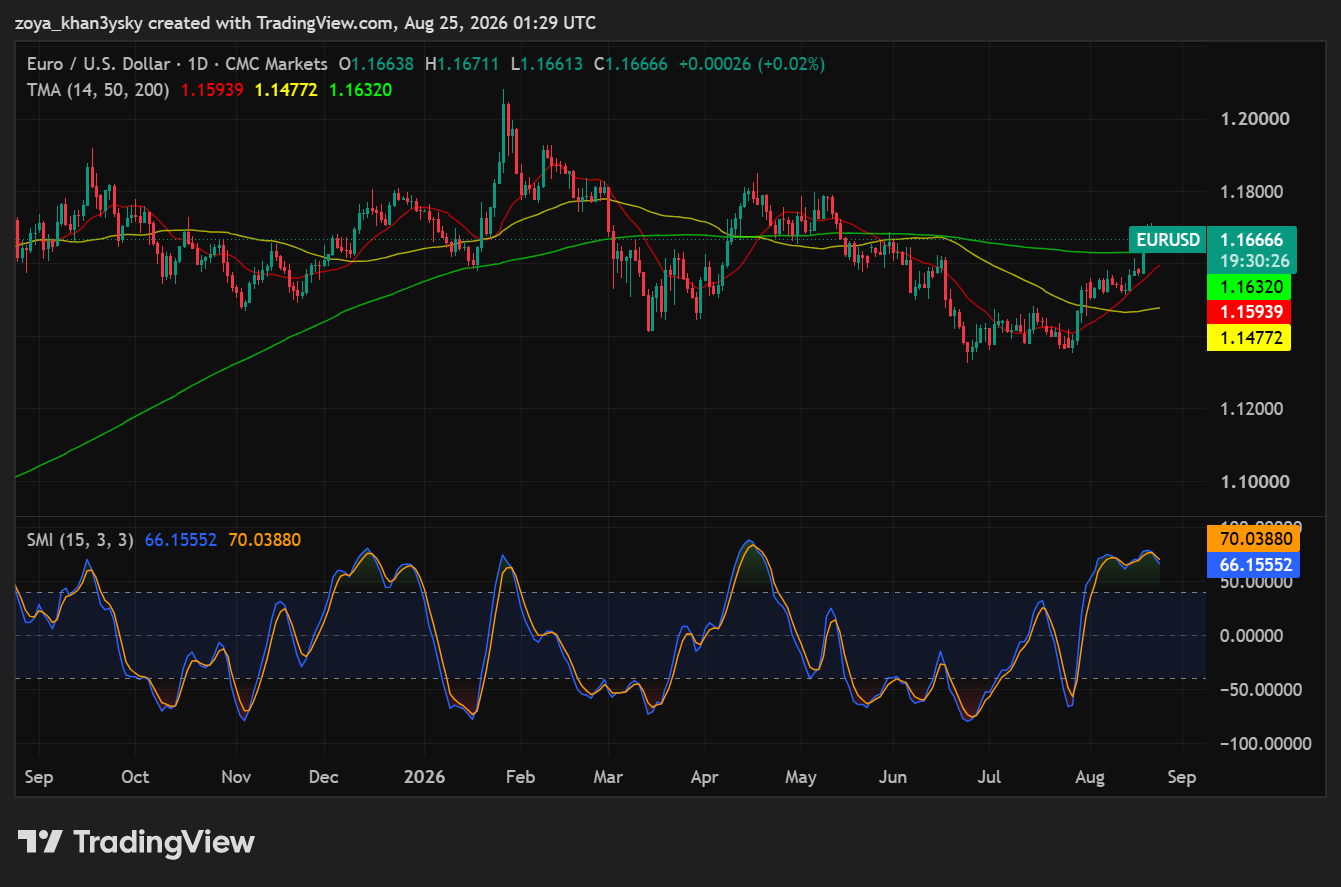This screenshot has height=887, width=1341.
Task: Click the "Euro / U.S. Dollar" symbol title
Action: [96, 64]
